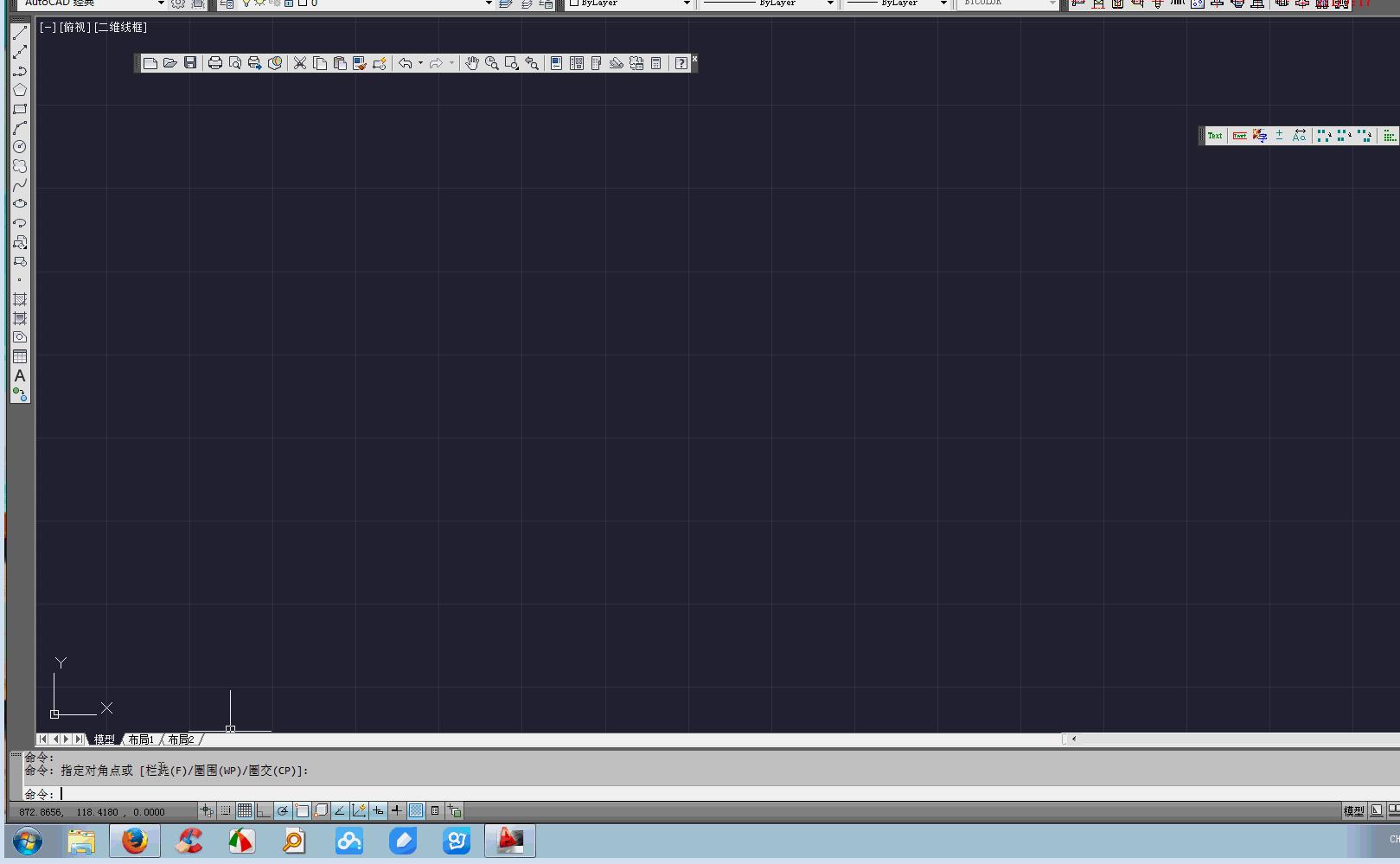Open the [俯视] view controls menu
Image resolution: width=1400 pixels, height=864 pixels.
74,28
